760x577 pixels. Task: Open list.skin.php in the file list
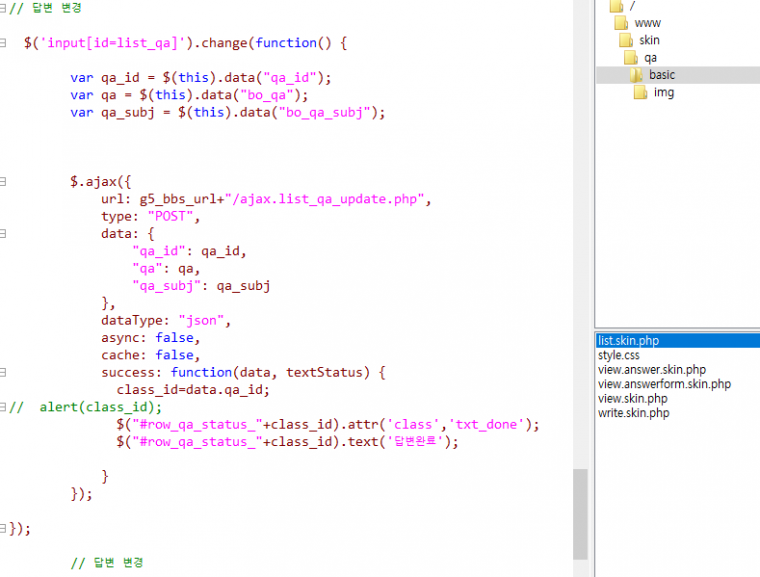(x=628, y=341)
